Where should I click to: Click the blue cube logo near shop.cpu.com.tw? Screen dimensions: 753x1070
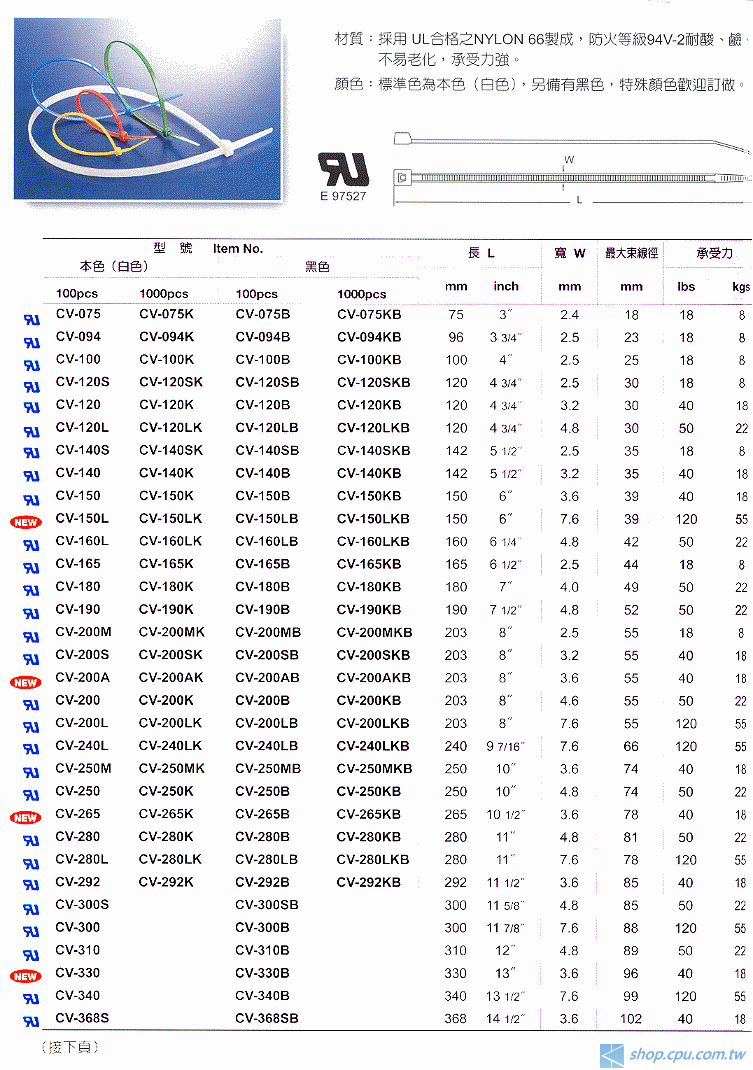611,1055
